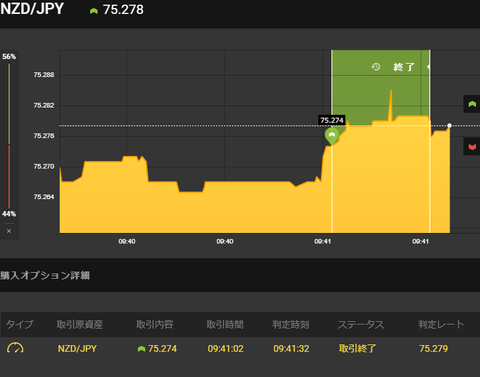Click the 終了 label in the green zone
This screenshot has width=480, height=377.
(404, 67)
